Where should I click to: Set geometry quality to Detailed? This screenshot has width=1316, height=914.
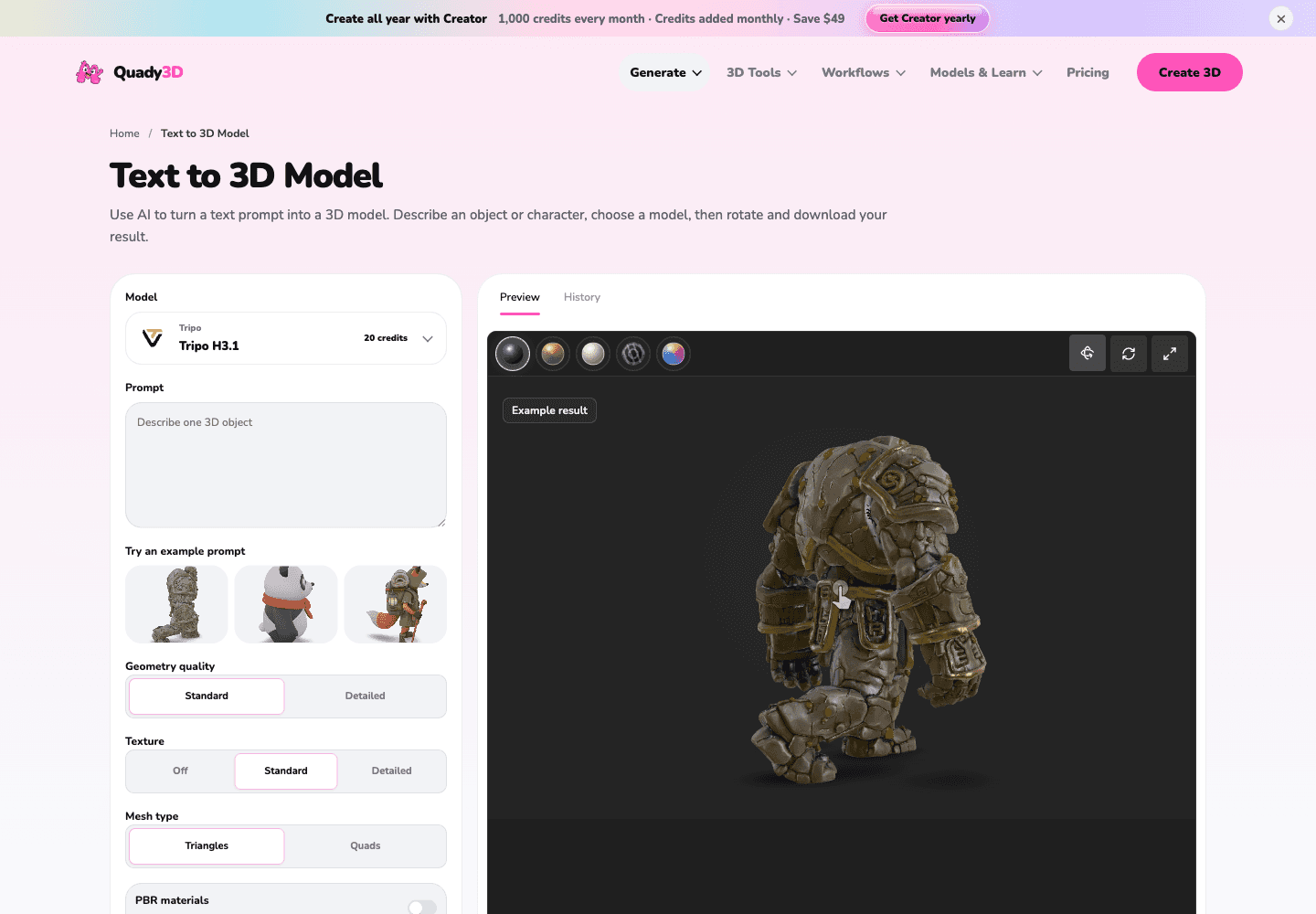(x=365, y=696)
